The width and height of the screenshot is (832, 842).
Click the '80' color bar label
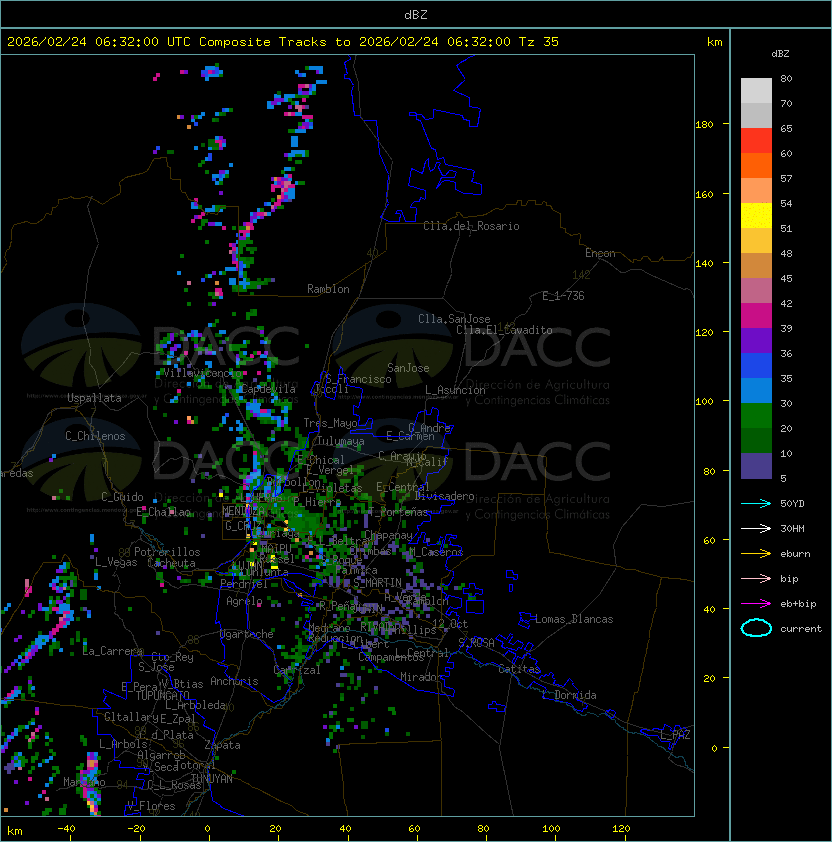[786, 78]
